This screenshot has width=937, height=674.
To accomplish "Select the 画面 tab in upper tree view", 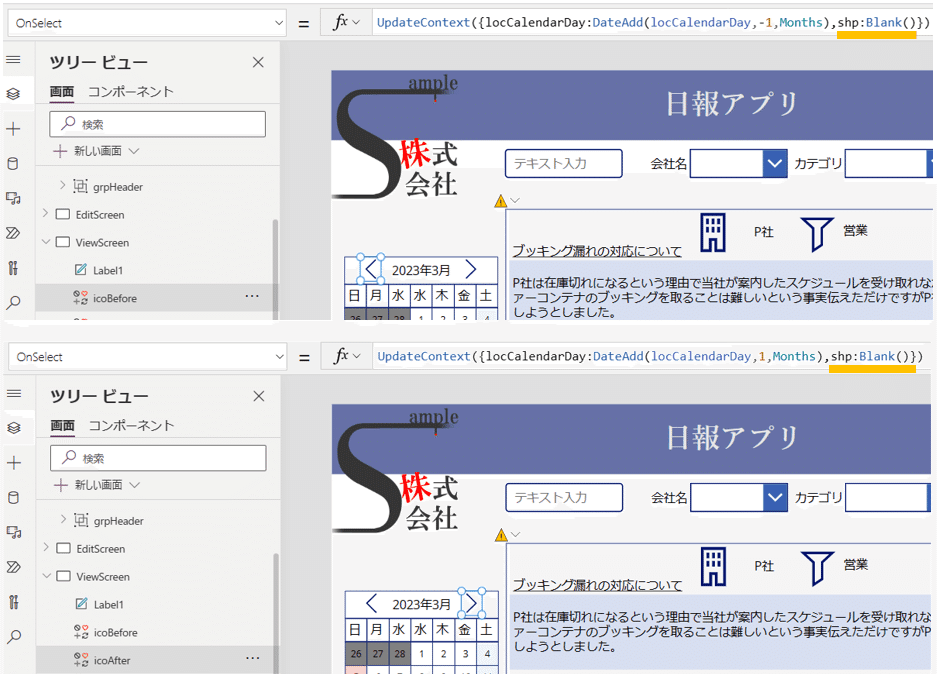I will (62, 92).
